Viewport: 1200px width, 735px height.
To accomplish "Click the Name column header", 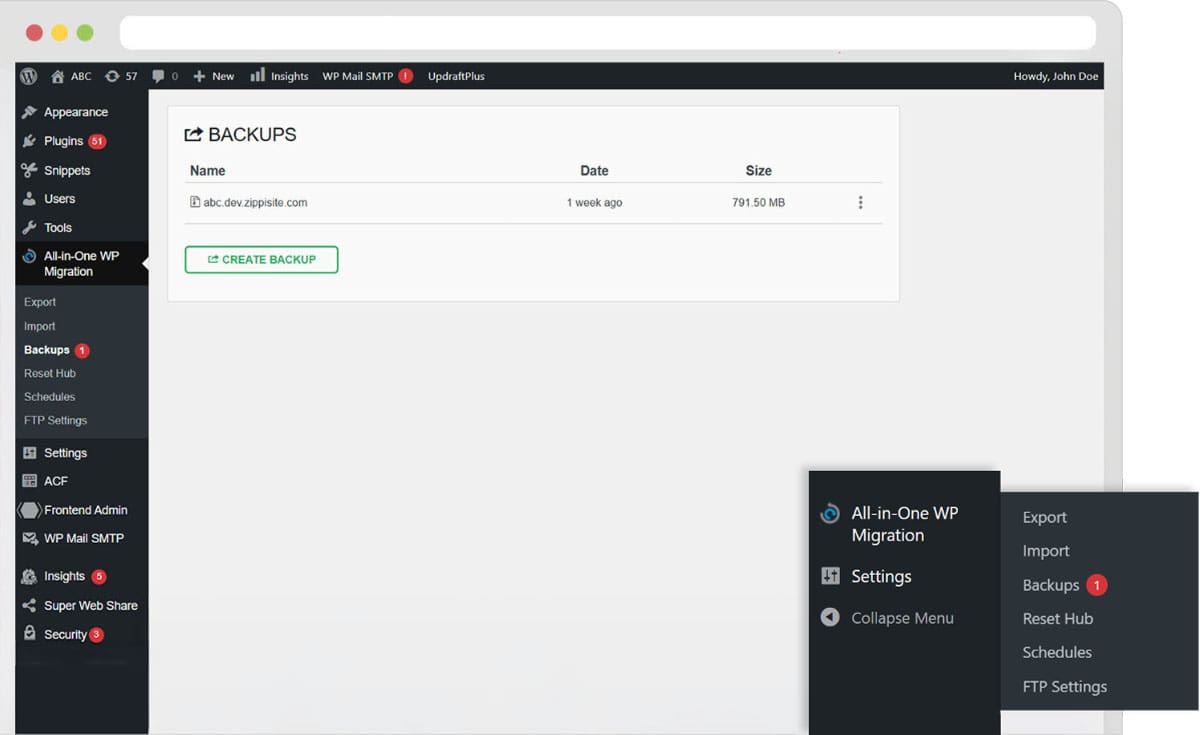I will [x=207, y=171].
